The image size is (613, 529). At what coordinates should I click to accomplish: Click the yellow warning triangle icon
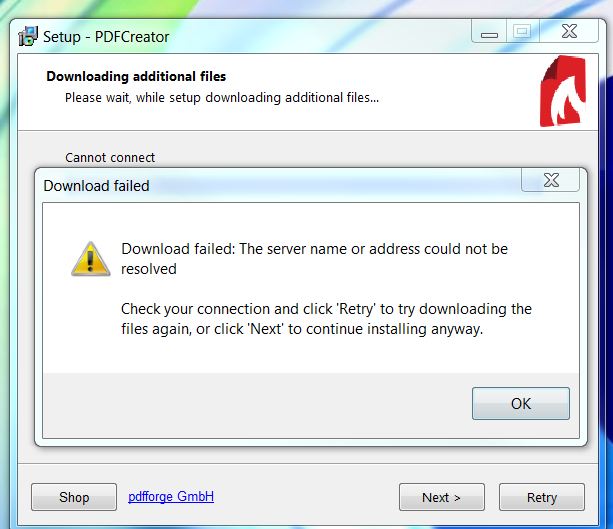click(91, 259)
